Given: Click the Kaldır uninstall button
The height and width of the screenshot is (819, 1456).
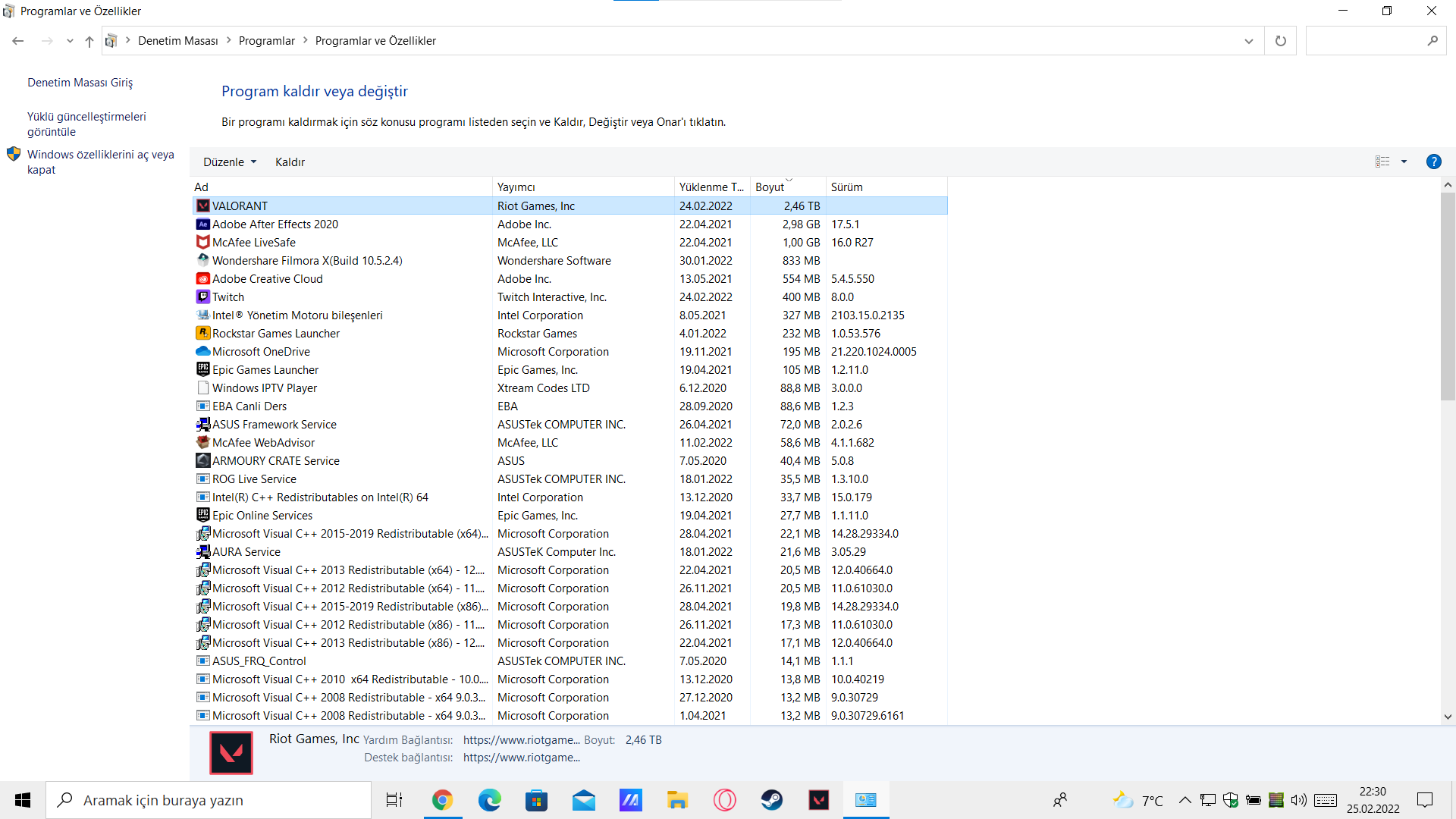Looking at the screenshot, I should [x=290, y=162].
